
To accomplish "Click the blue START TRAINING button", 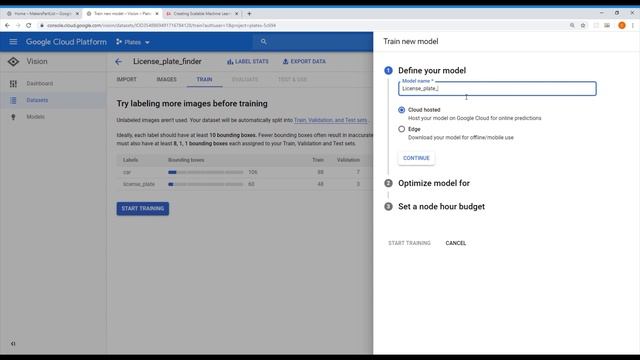I will pos(142,209).
